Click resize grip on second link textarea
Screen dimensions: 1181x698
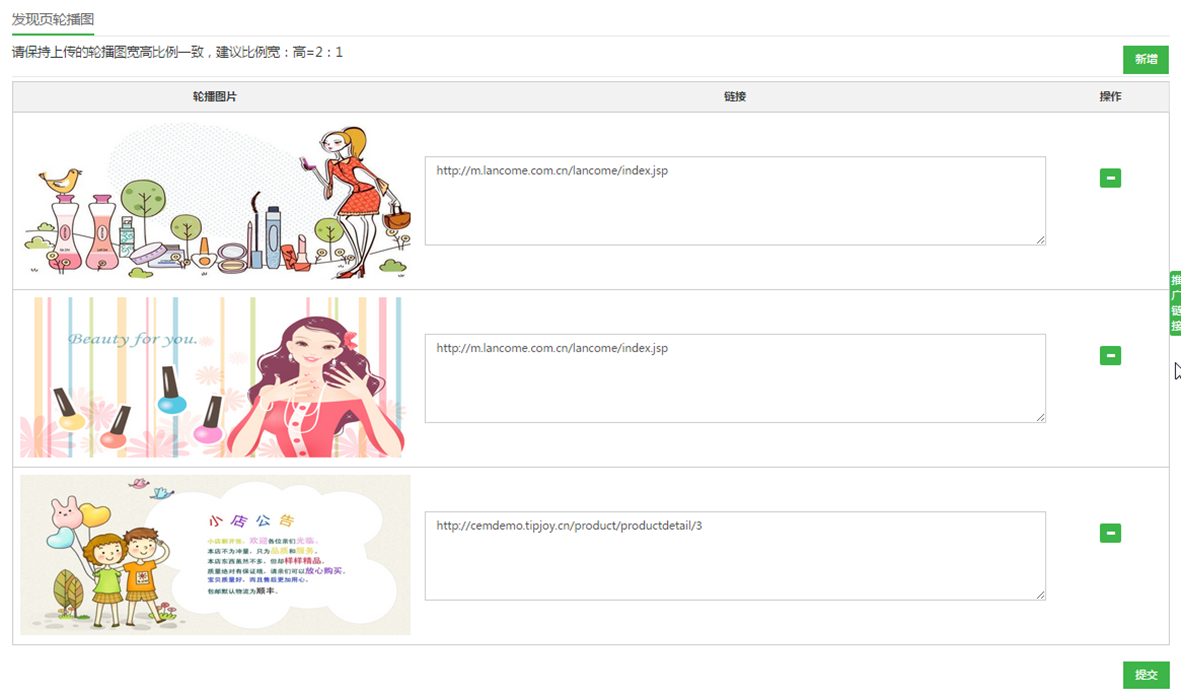tap(1040, 417)
